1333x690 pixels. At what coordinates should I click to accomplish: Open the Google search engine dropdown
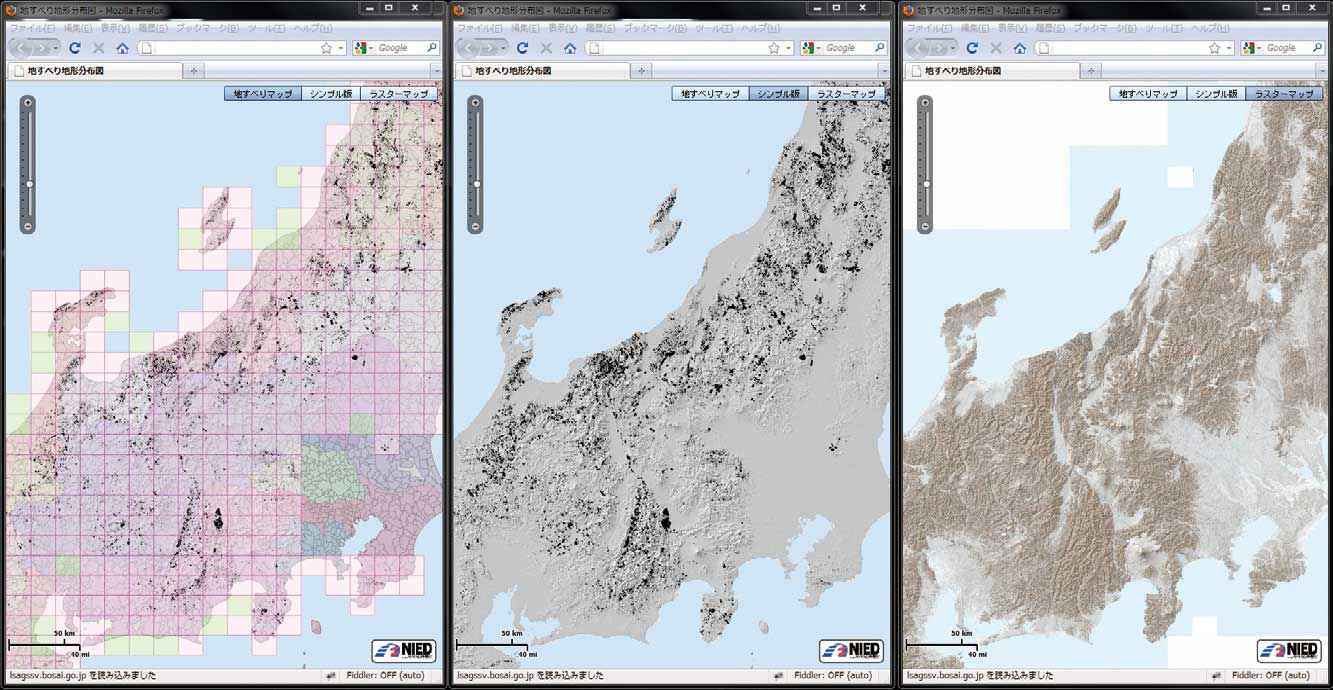click(370, 47)
